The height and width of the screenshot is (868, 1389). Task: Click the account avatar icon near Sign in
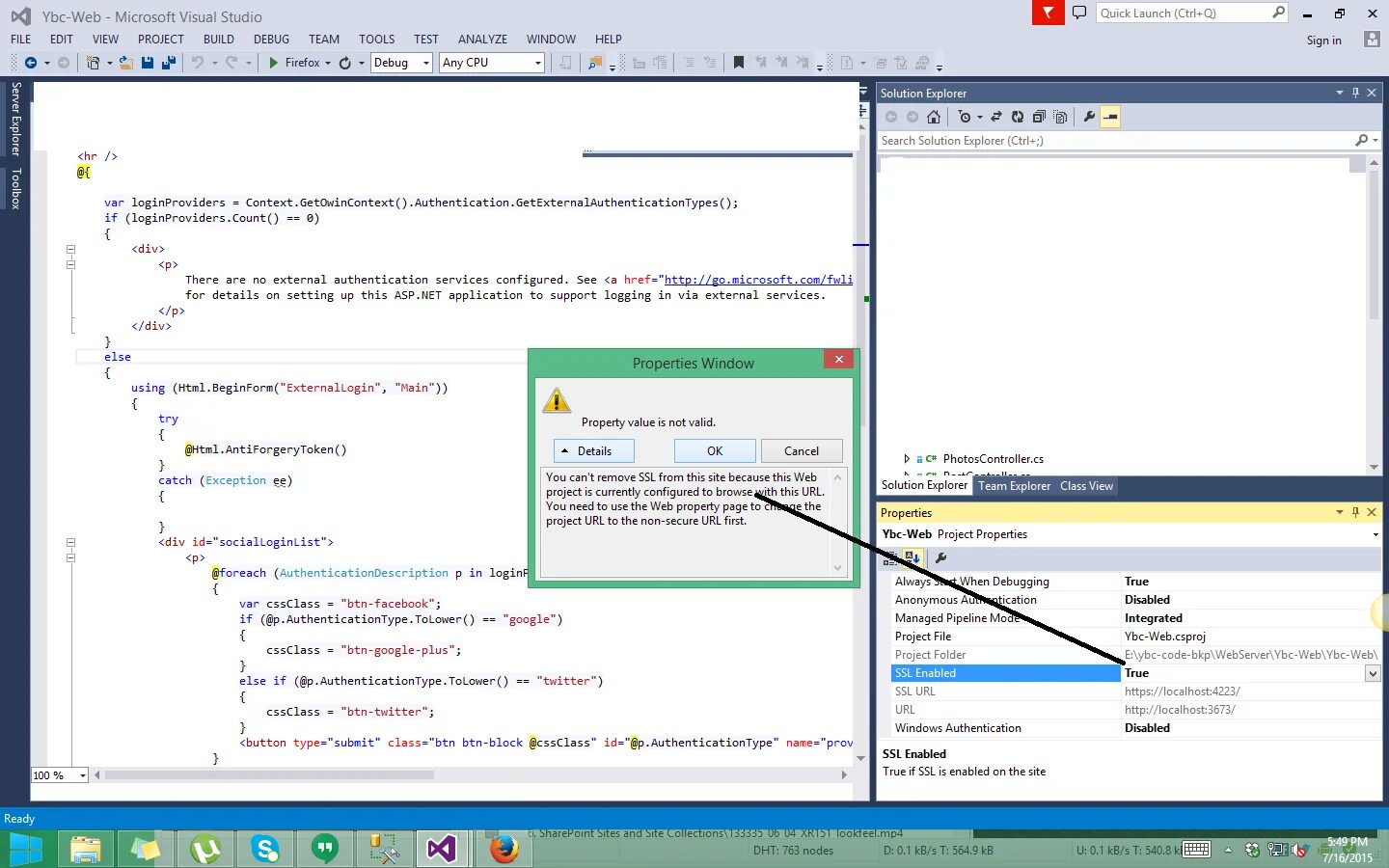[1372, 40]
